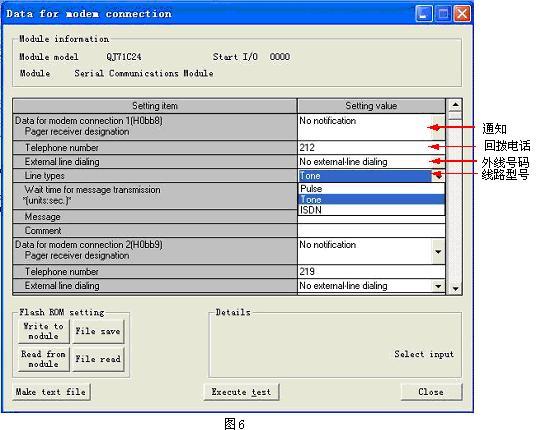The width and height of the screenshot is (540, 430).
Task: Click Read from module button
Action: [44, 359]
